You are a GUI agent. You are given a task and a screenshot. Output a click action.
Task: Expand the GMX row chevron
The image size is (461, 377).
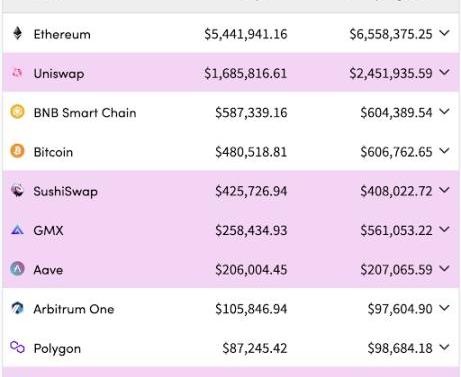point(444,229)
